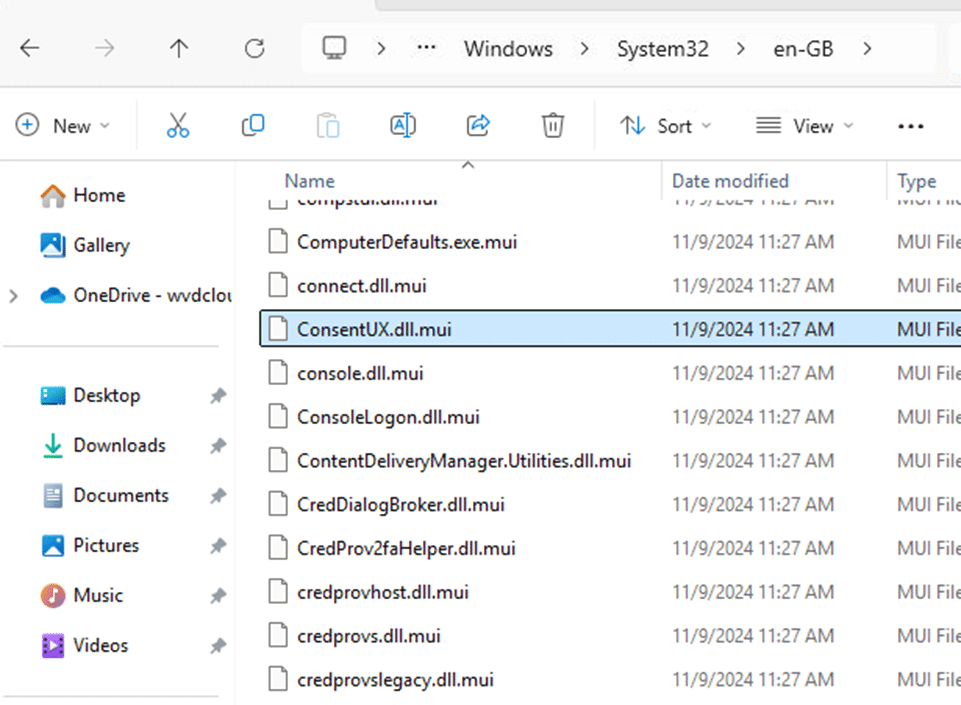Select ConsoleLogon.dll.mui file
The width and height of the screenshot is (961, 705).
[388, 417]
